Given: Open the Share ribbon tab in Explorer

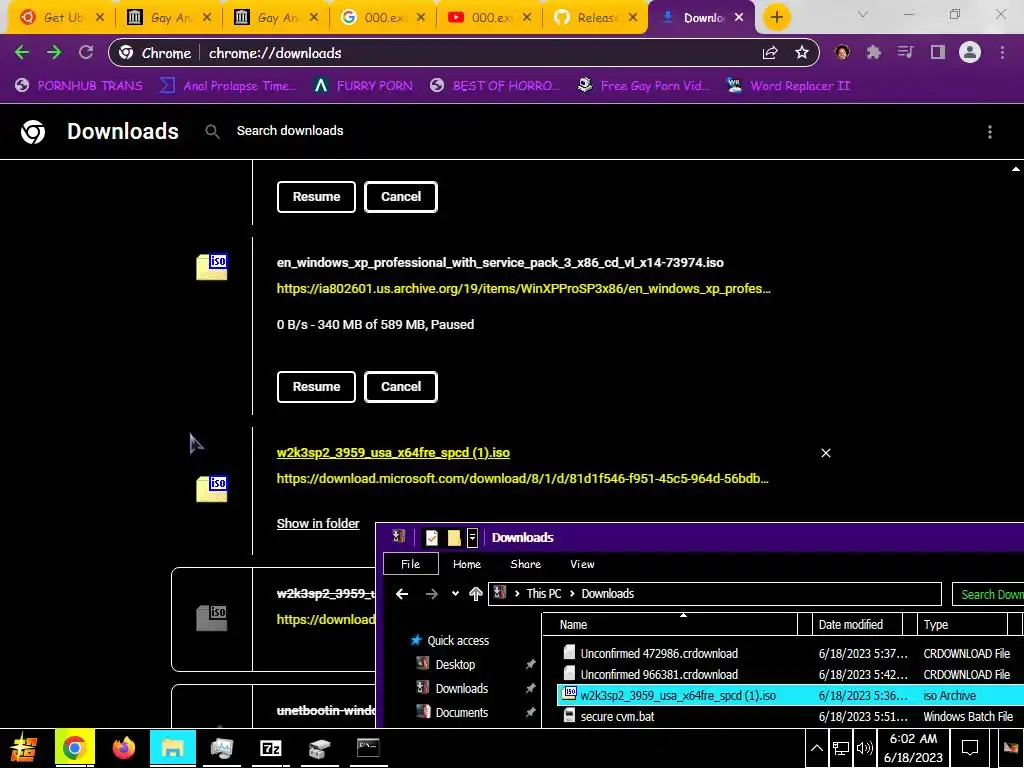Looking at the screenshot, I should [x=525, y=564].
